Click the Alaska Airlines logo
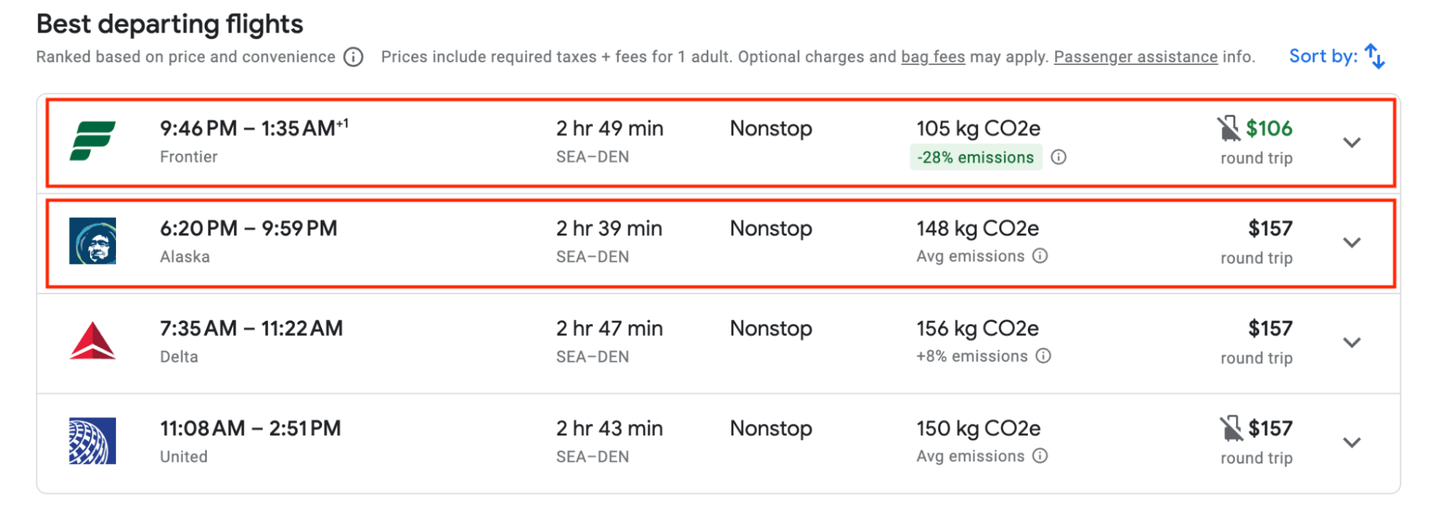This screenshot has height=522, width=1440. tap(93, 241)
